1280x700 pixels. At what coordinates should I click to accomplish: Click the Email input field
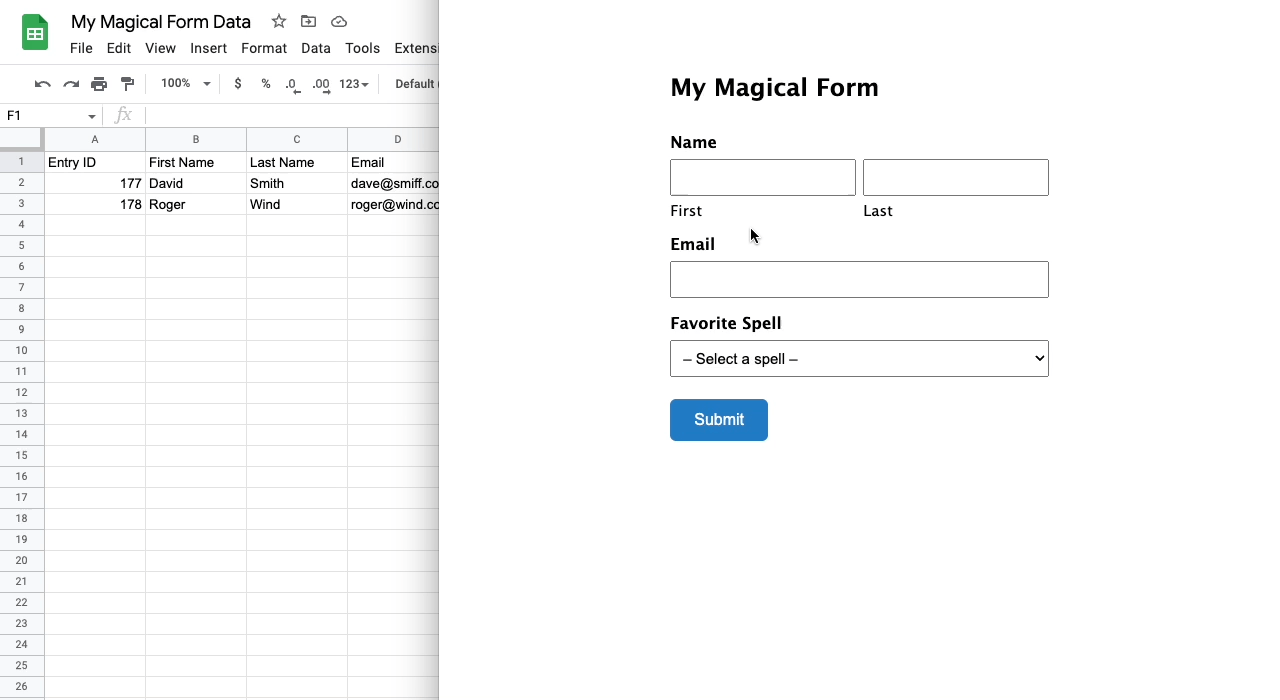859,280
